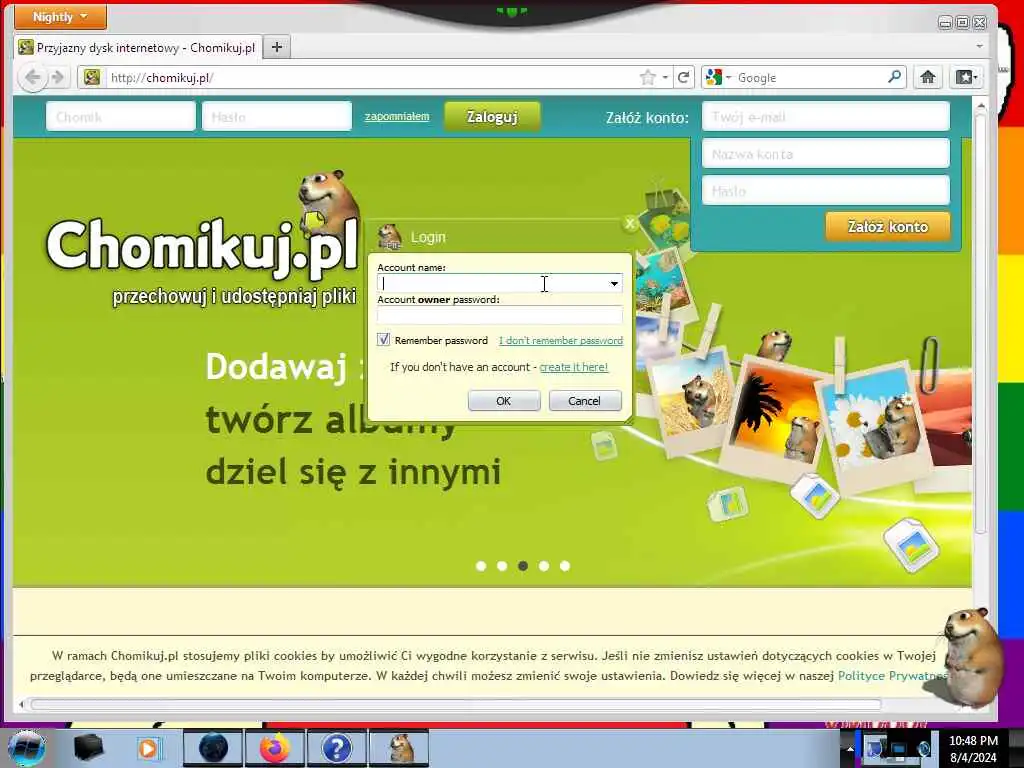
Task: Open the black box taskbar icon
Action: [88, 748]
